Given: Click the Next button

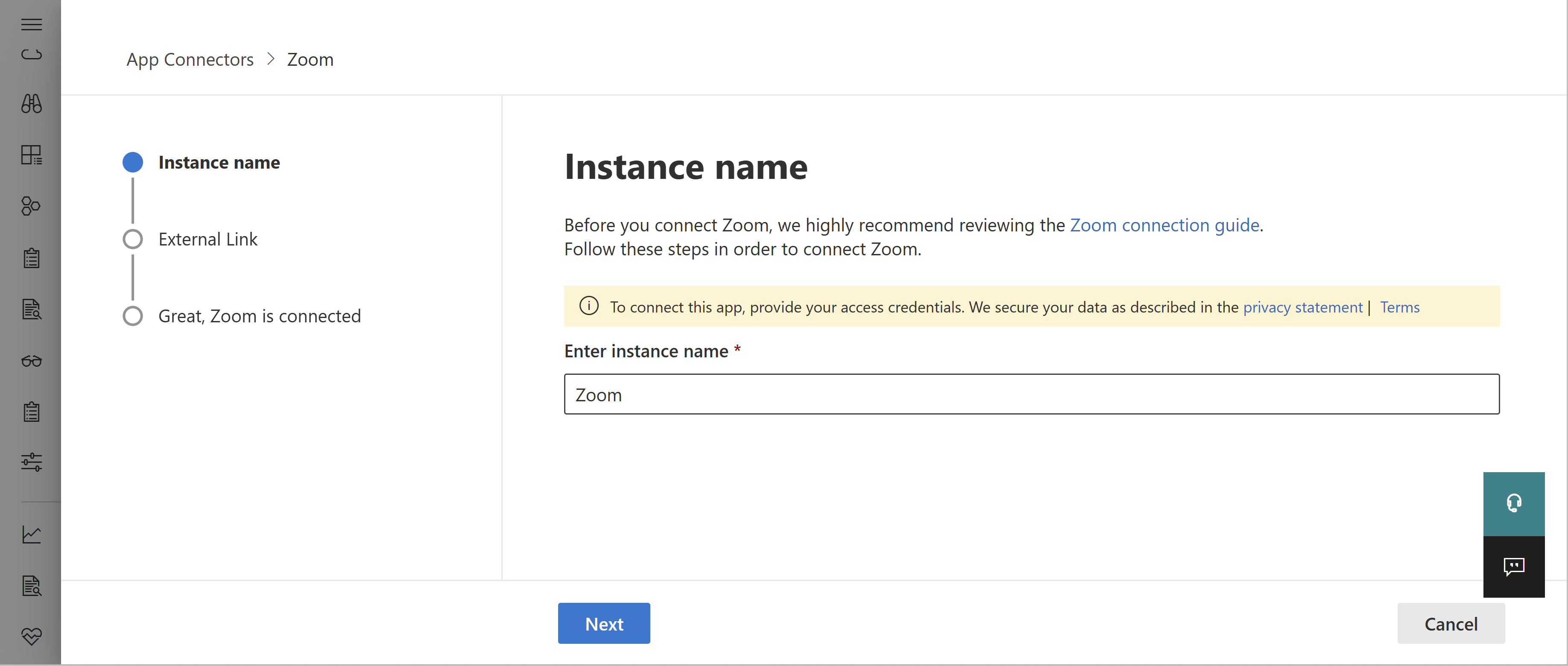Looking at the screenshot, I should tap(604, 623).
